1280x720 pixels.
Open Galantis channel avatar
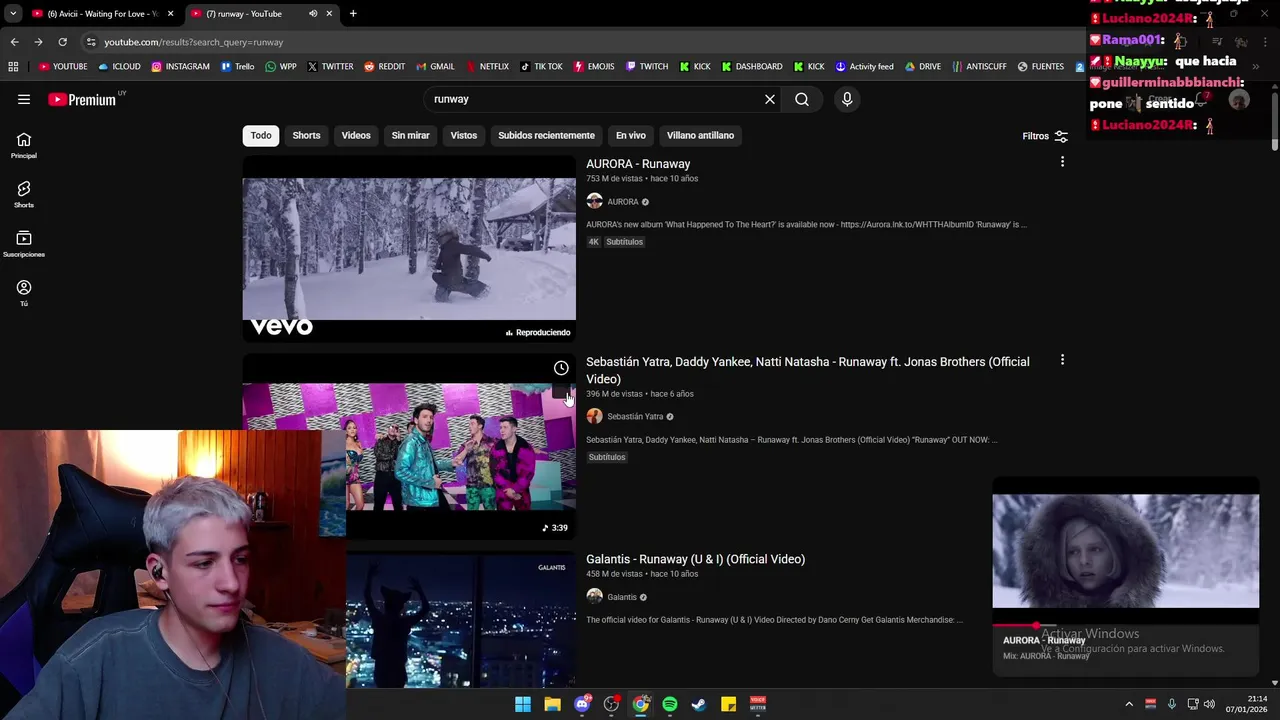pos(594,597)
